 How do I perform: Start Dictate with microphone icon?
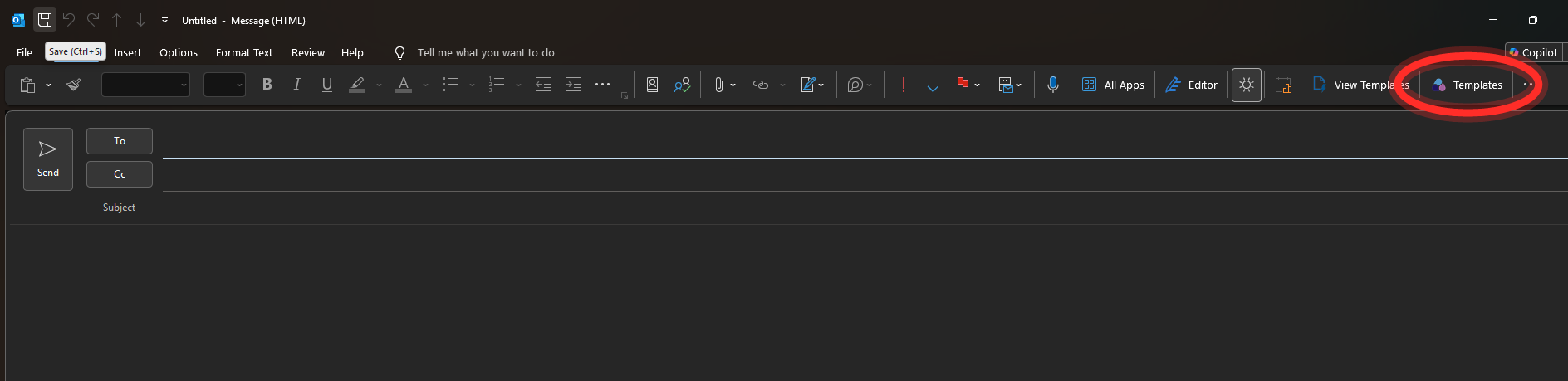1053,85
